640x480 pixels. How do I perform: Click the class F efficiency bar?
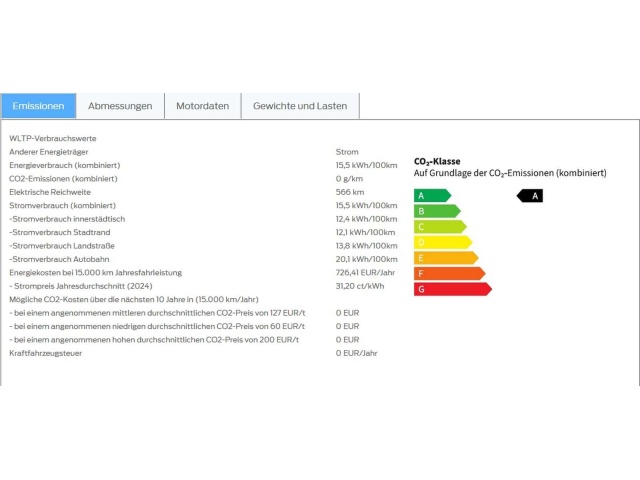pos(449,273)
